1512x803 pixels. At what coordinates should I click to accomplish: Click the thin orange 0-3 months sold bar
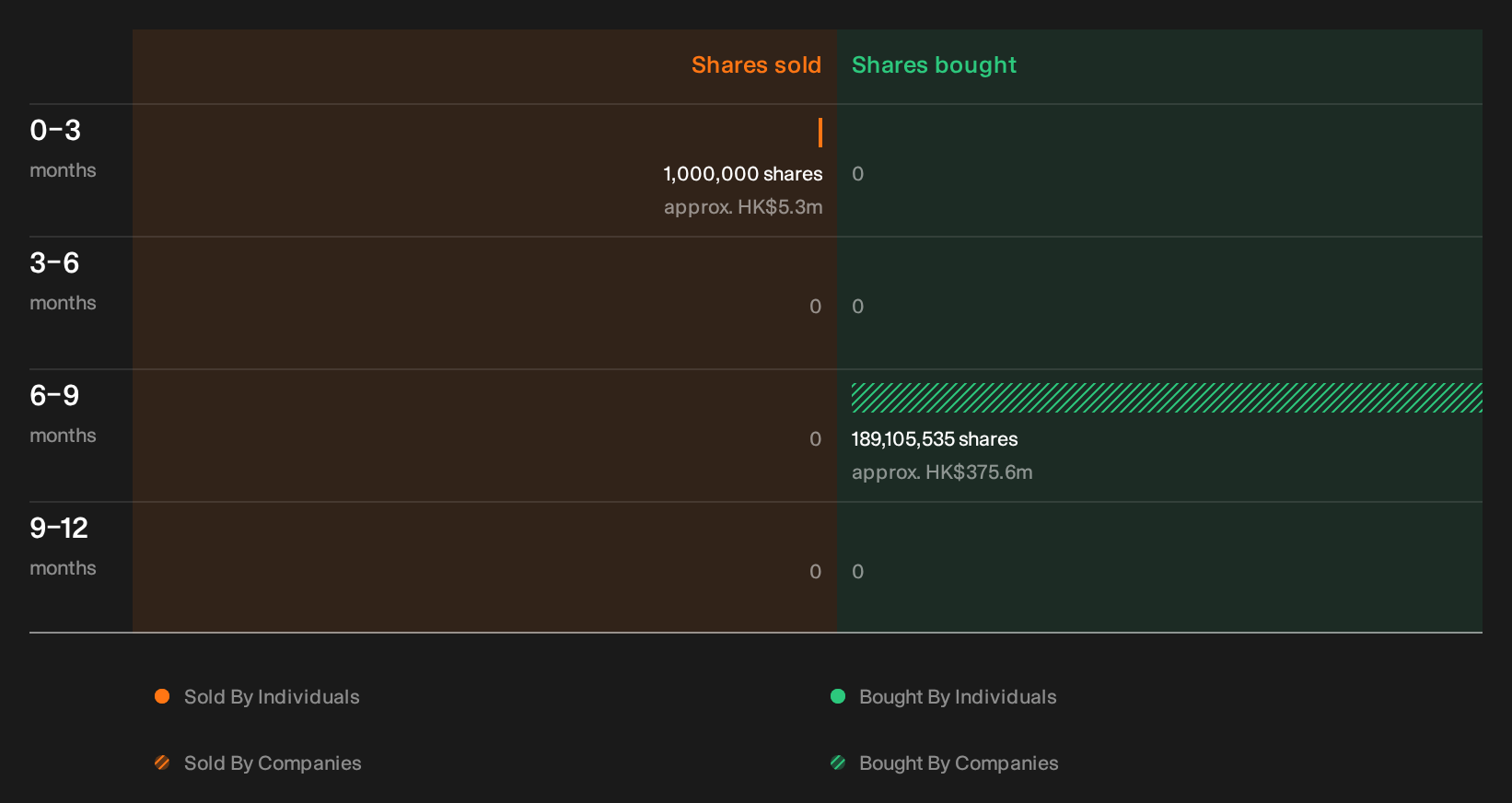(820, 133)
